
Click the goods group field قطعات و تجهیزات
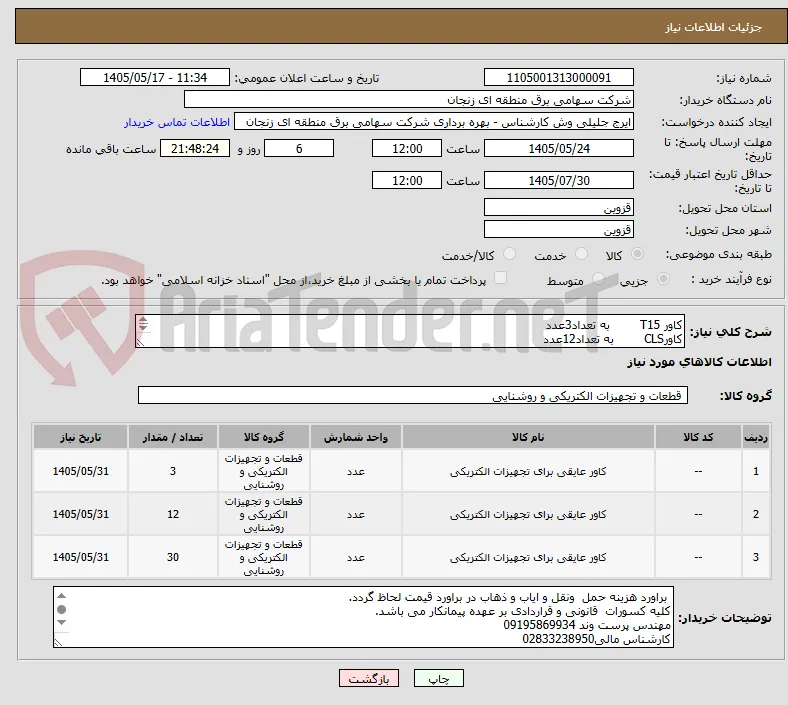pos(413,395)
